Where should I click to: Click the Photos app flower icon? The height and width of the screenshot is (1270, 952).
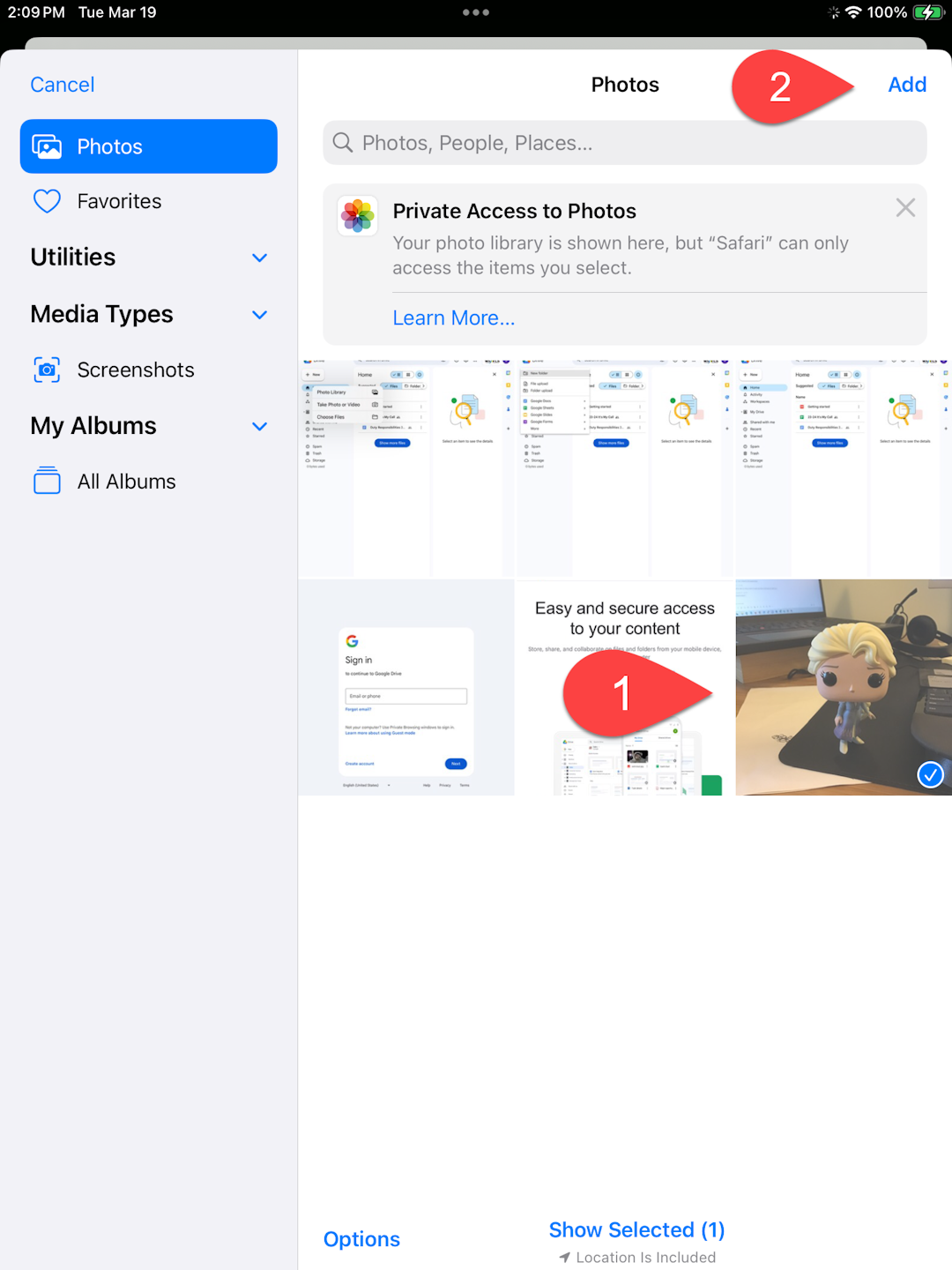[x=358, y=216]
